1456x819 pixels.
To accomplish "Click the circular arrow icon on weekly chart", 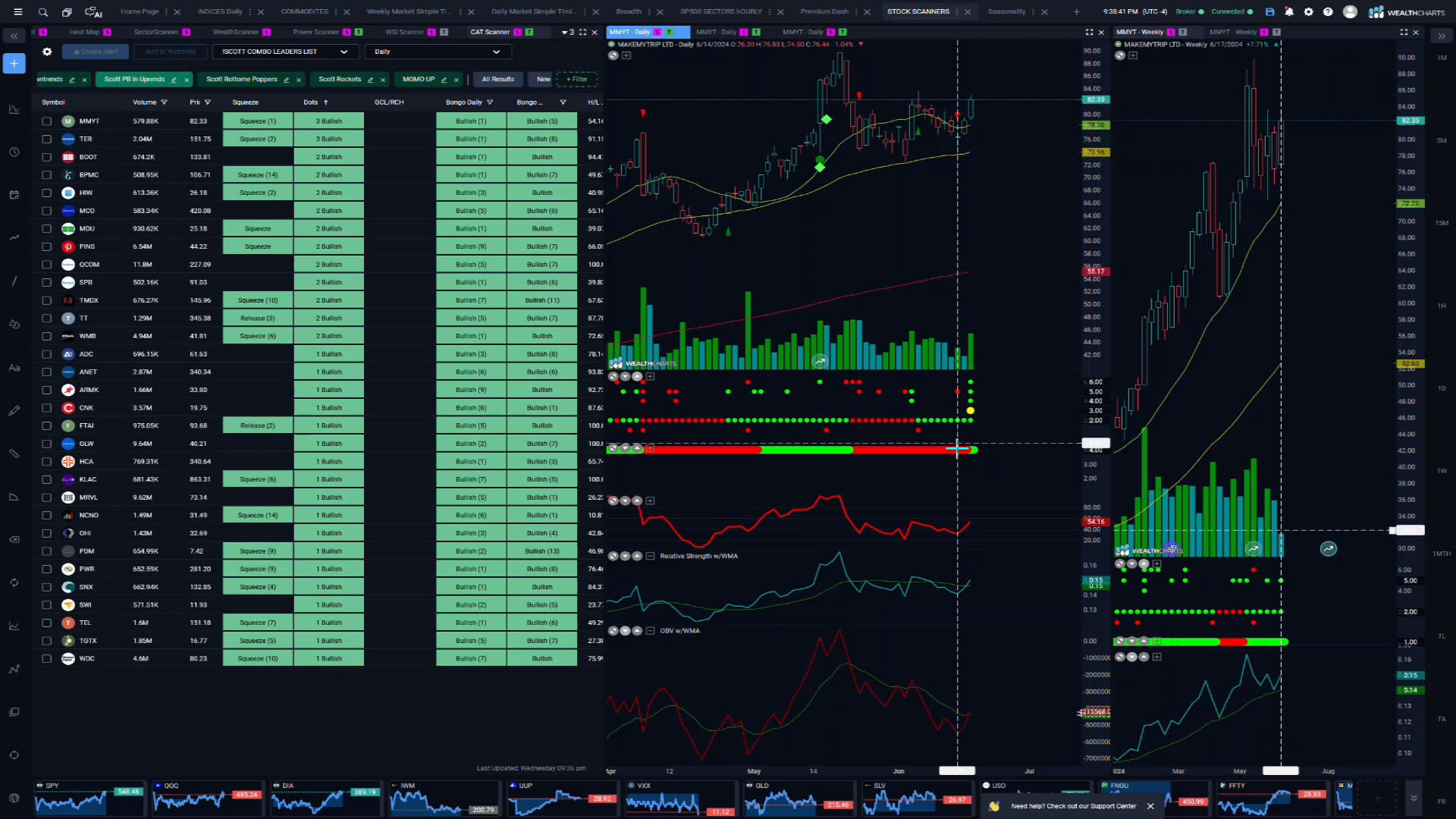I will pos(1329,549).
